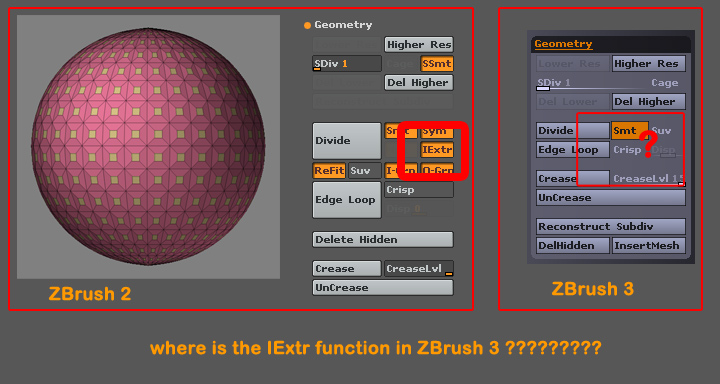Screen dimensions: 720x384
Task: Click DelHidden in ZBrush 3 panel
Action: point(573,245)
